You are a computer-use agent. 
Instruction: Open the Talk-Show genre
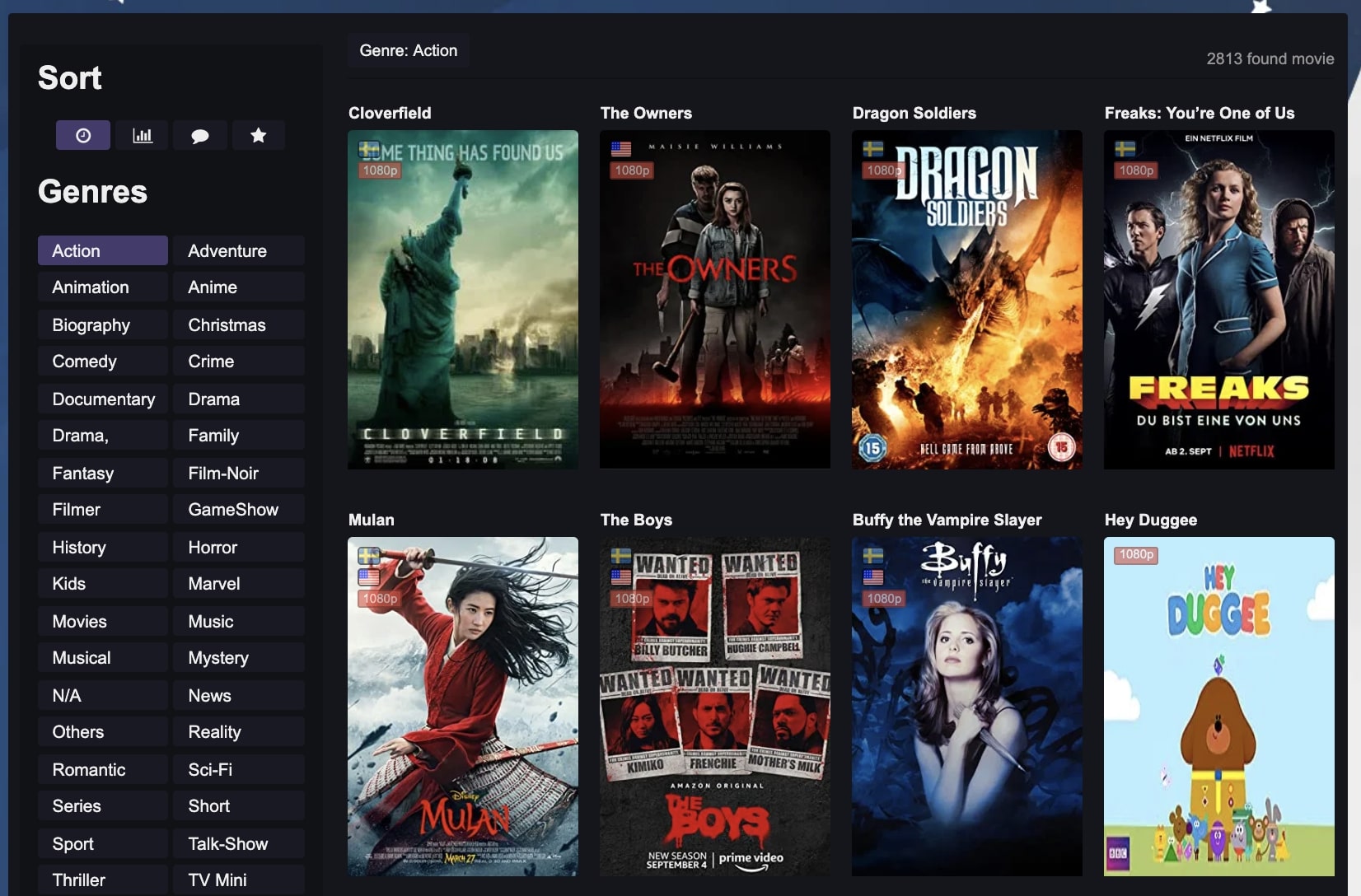(x=239, y=843)
